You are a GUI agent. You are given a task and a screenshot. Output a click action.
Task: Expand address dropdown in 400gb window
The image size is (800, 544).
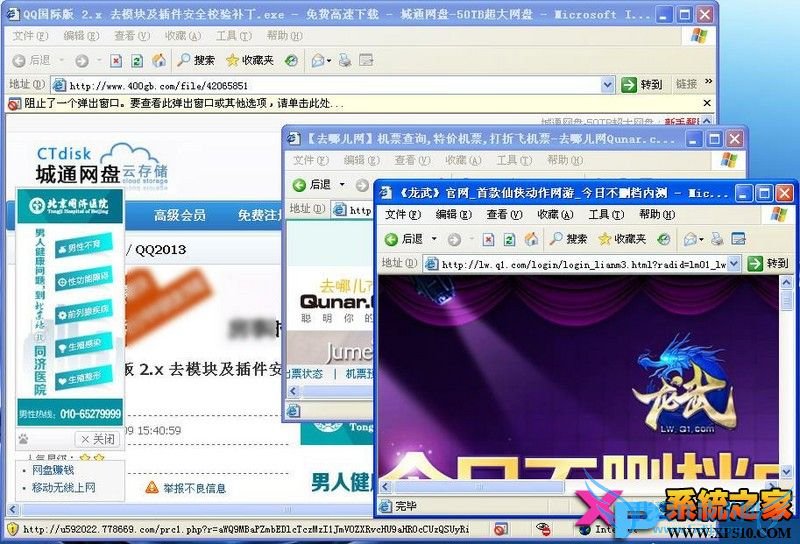coord(607,85)
